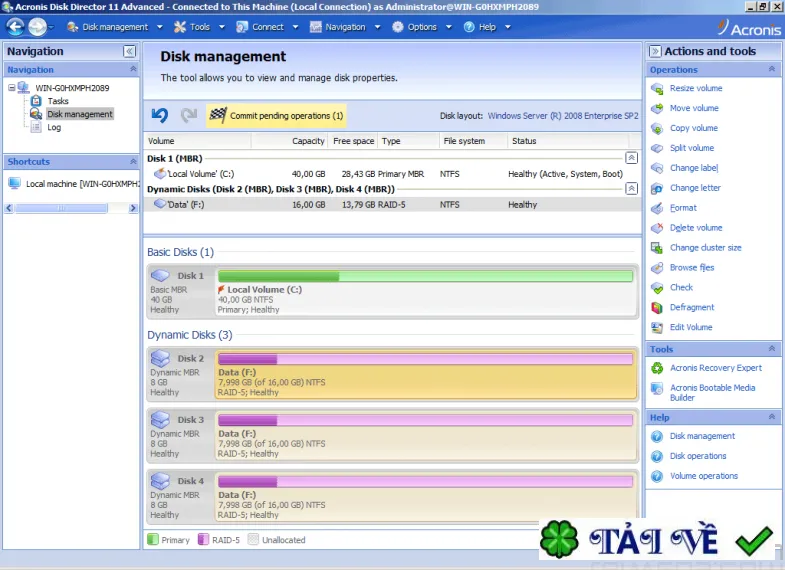Viewport: 785px width, 570px height.
Task: Click the undo arrow icon
Action: coord(160,116)
